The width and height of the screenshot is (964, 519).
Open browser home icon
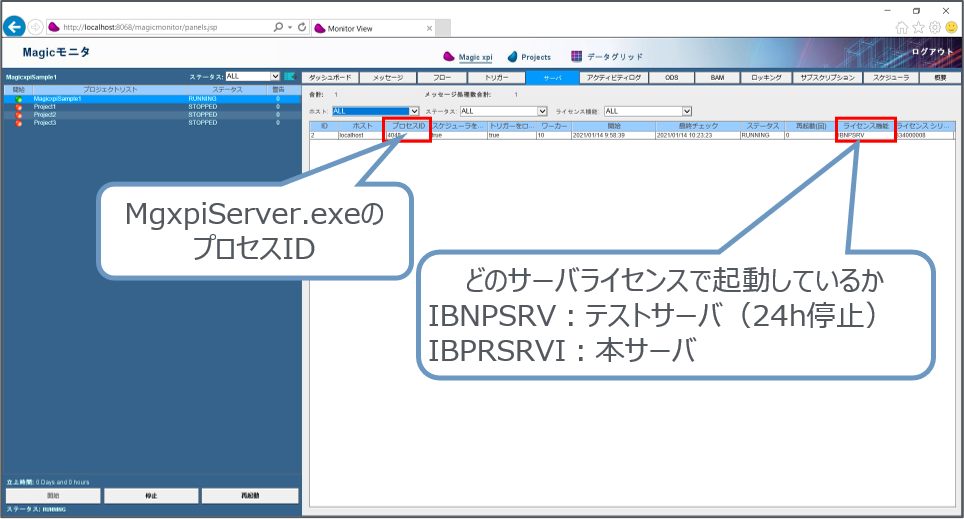pyautogui.click(x=902, y=27)
